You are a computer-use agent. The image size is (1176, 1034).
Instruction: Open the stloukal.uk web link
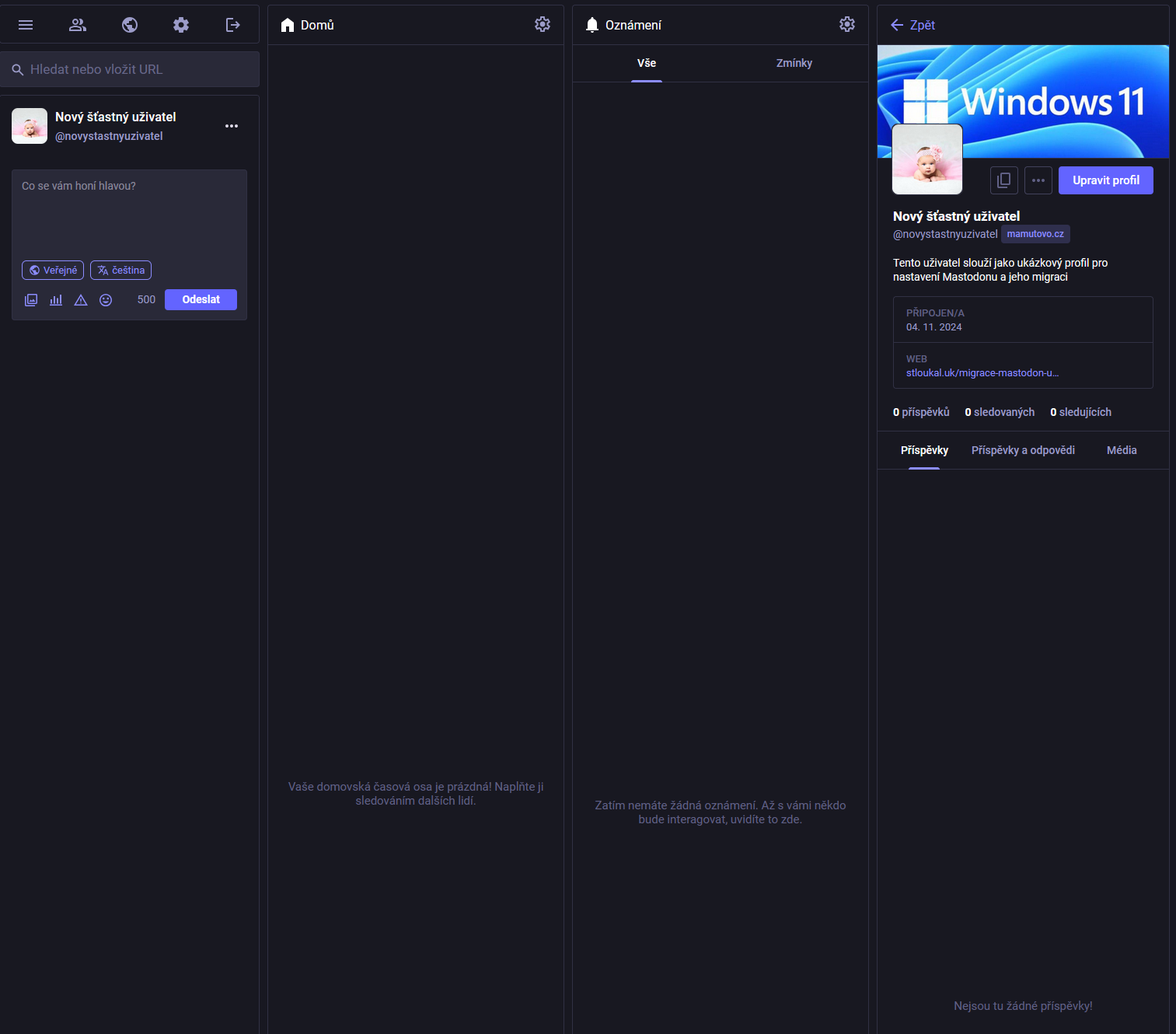coord(982,373)
